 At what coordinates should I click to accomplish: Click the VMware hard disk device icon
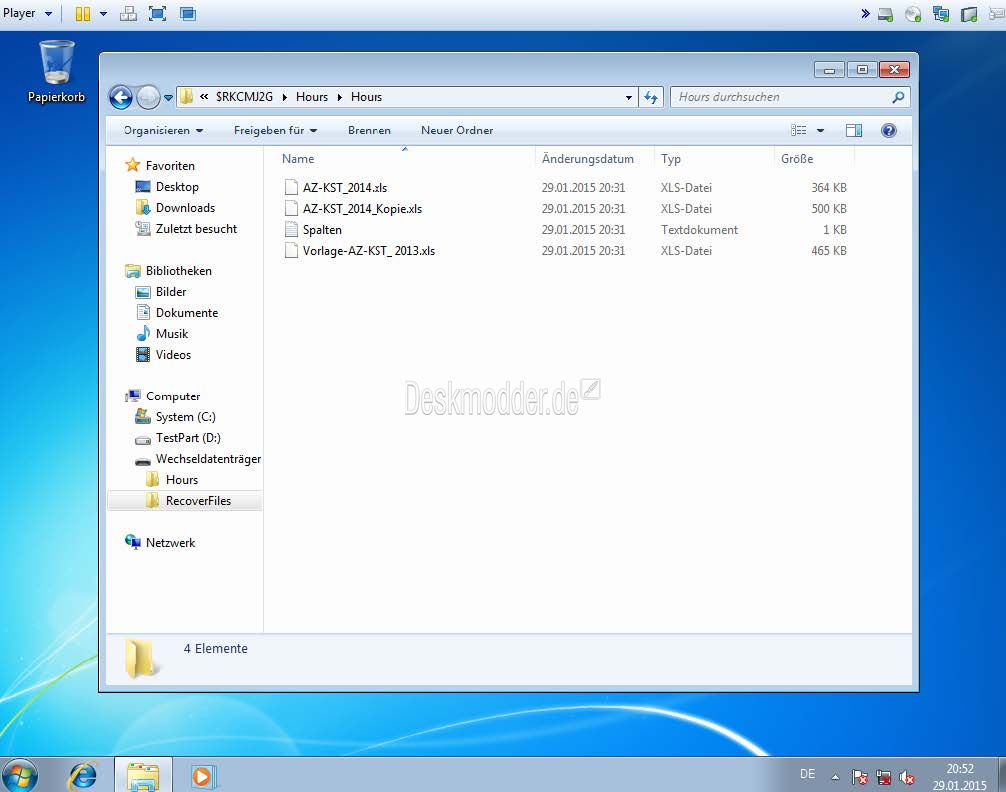coord(885,14)
